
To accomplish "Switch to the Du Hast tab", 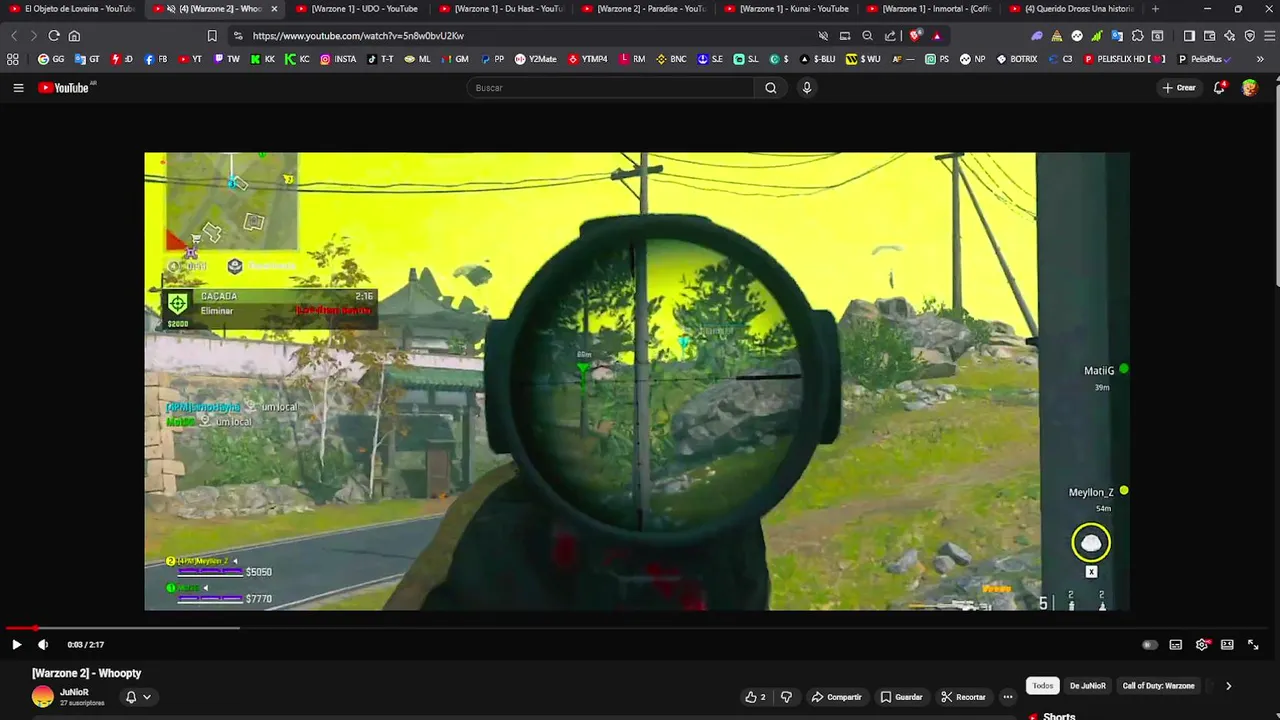I will pyautogui.click(x=500, y=9).
